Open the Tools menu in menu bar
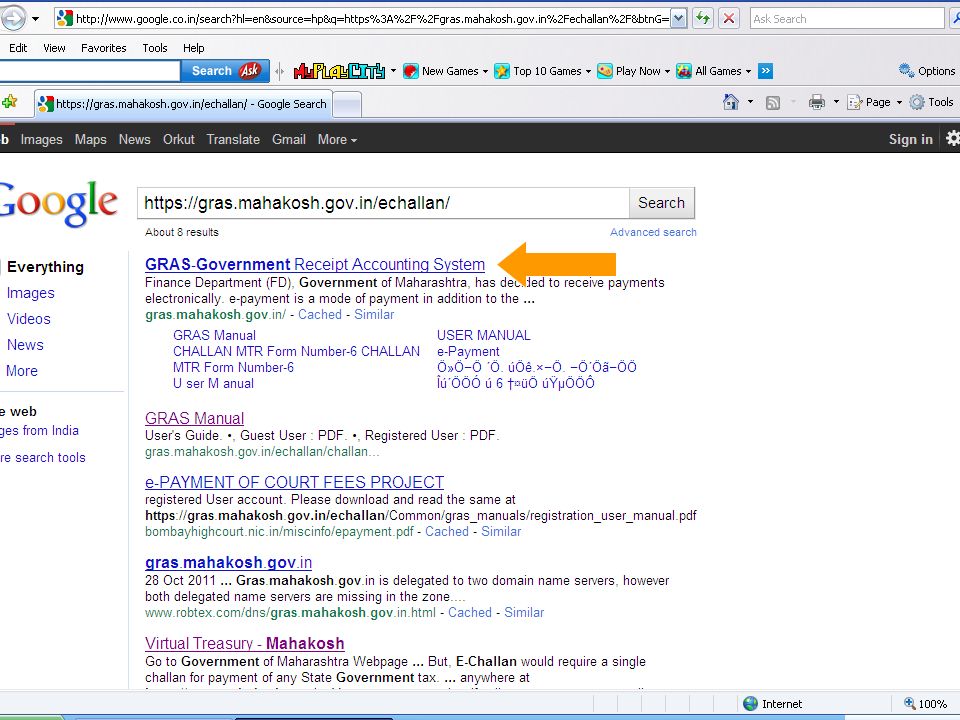 [x=154, y=48]
